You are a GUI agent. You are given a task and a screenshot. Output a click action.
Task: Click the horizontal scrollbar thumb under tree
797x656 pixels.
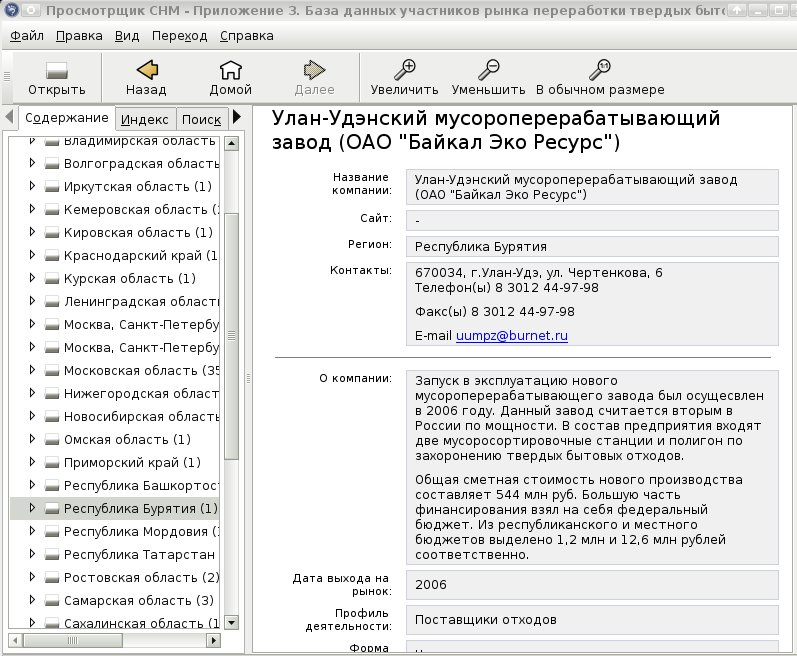pyautogui.click(x=73, y=641)
